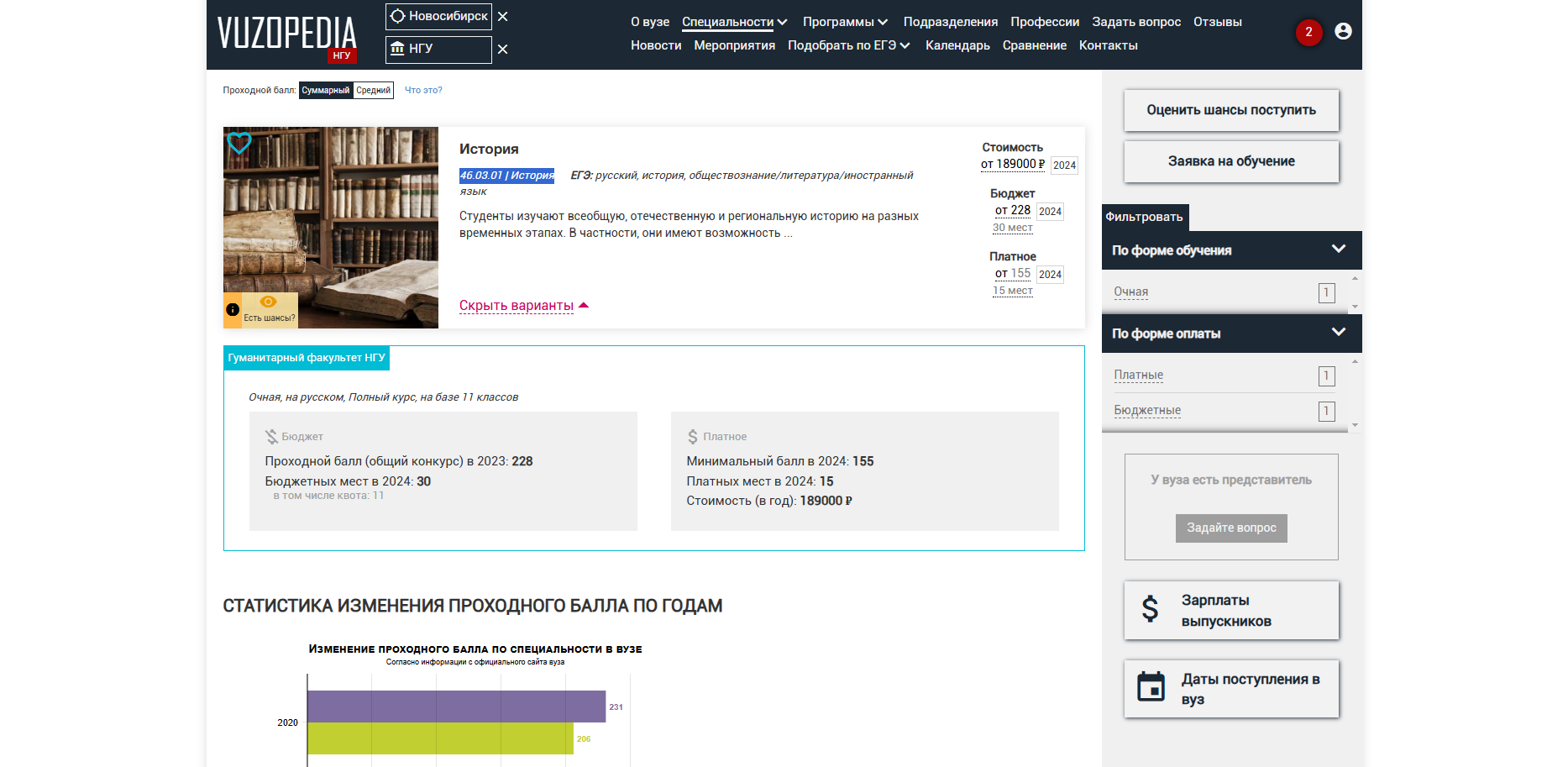Add История to favorites with heart icon
Image resolution: width=1568 pixels, height=767 pixels.
coord(239,143)
